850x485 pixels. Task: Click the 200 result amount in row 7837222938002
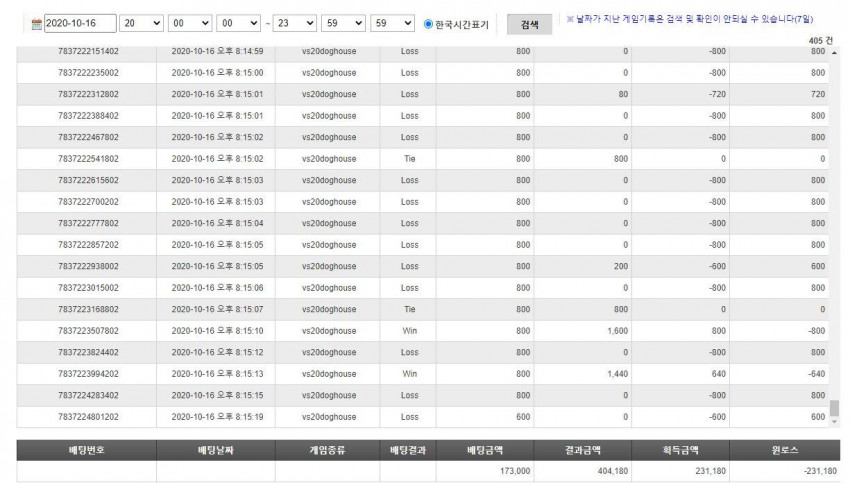pyautogui.click(x=621, y=266)
